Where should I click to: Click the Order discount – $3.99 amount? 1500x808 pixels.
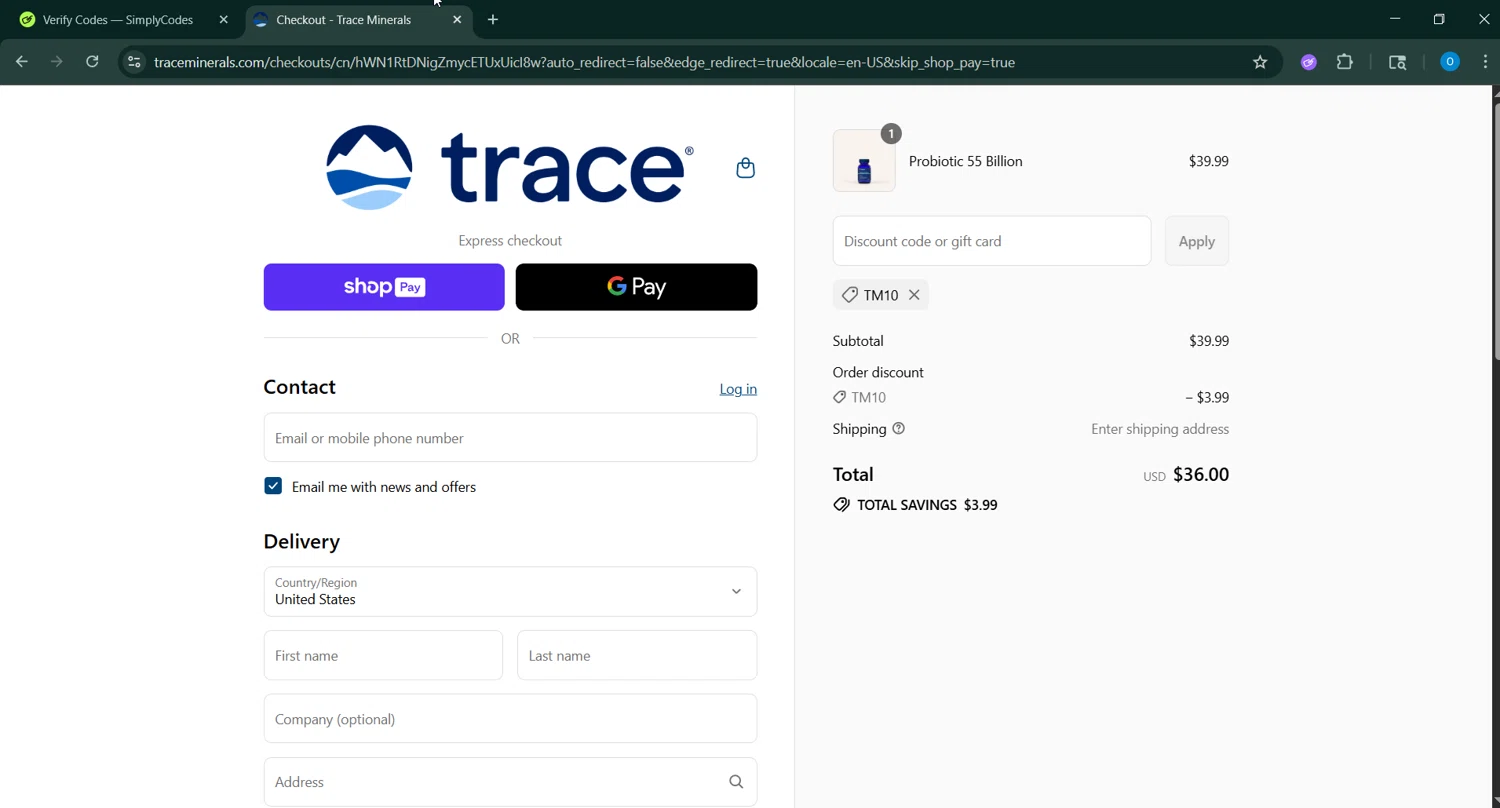pos(1207,398)
